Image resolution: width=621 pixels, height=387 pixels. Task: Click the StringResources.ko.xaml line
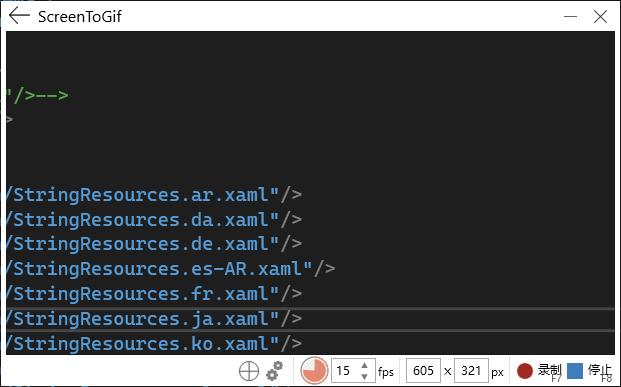point(155,343)
